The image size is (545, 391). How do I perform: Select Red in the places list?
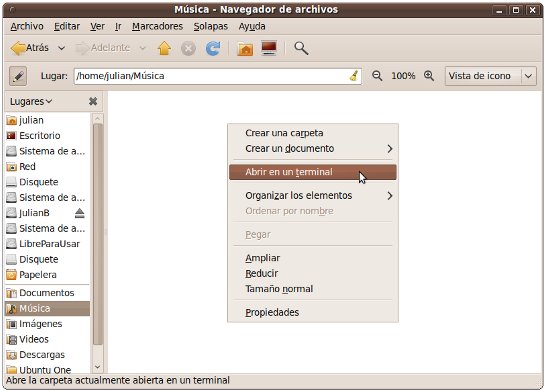48,166
